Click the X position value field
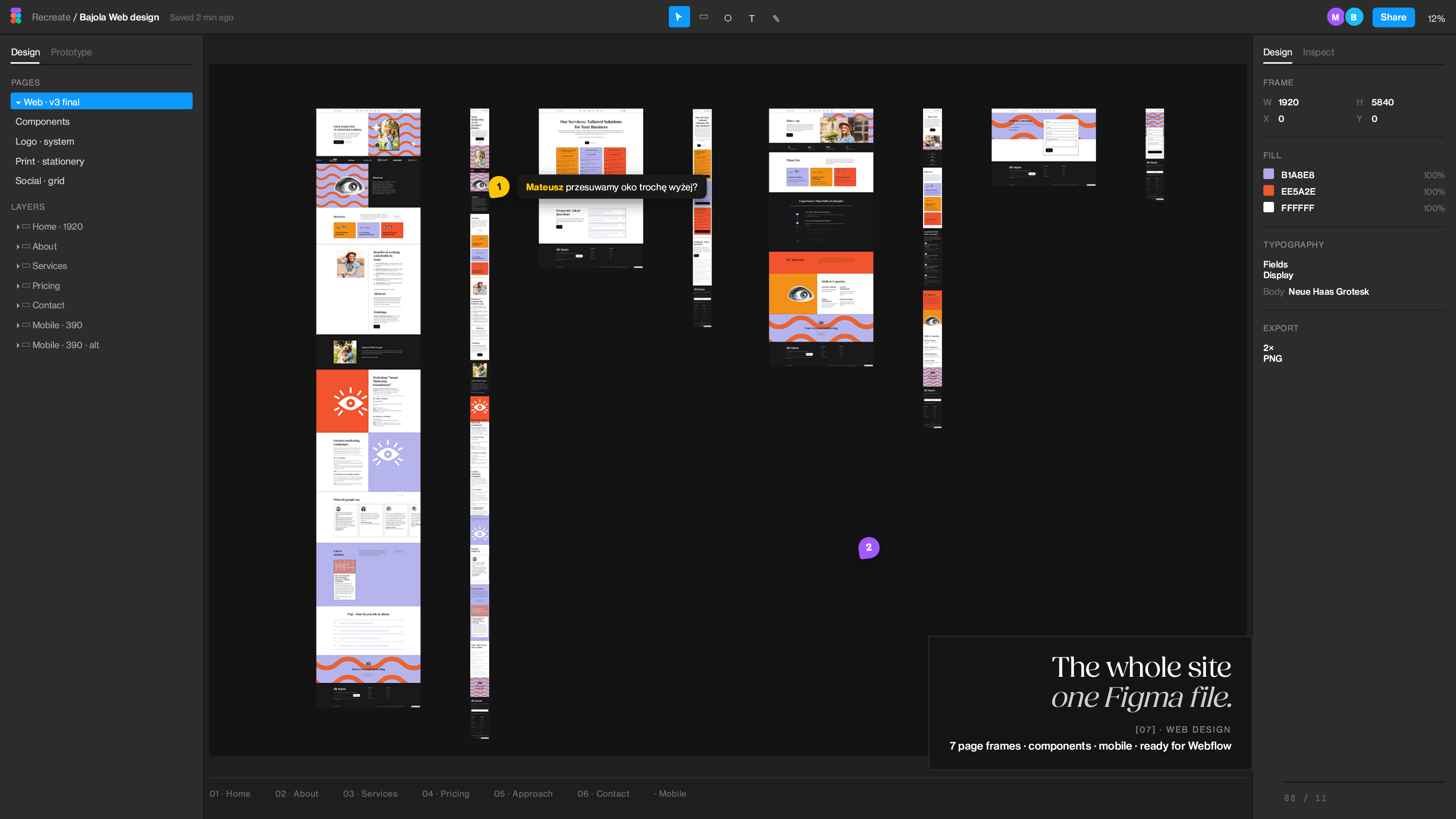 click(1281, 118)
